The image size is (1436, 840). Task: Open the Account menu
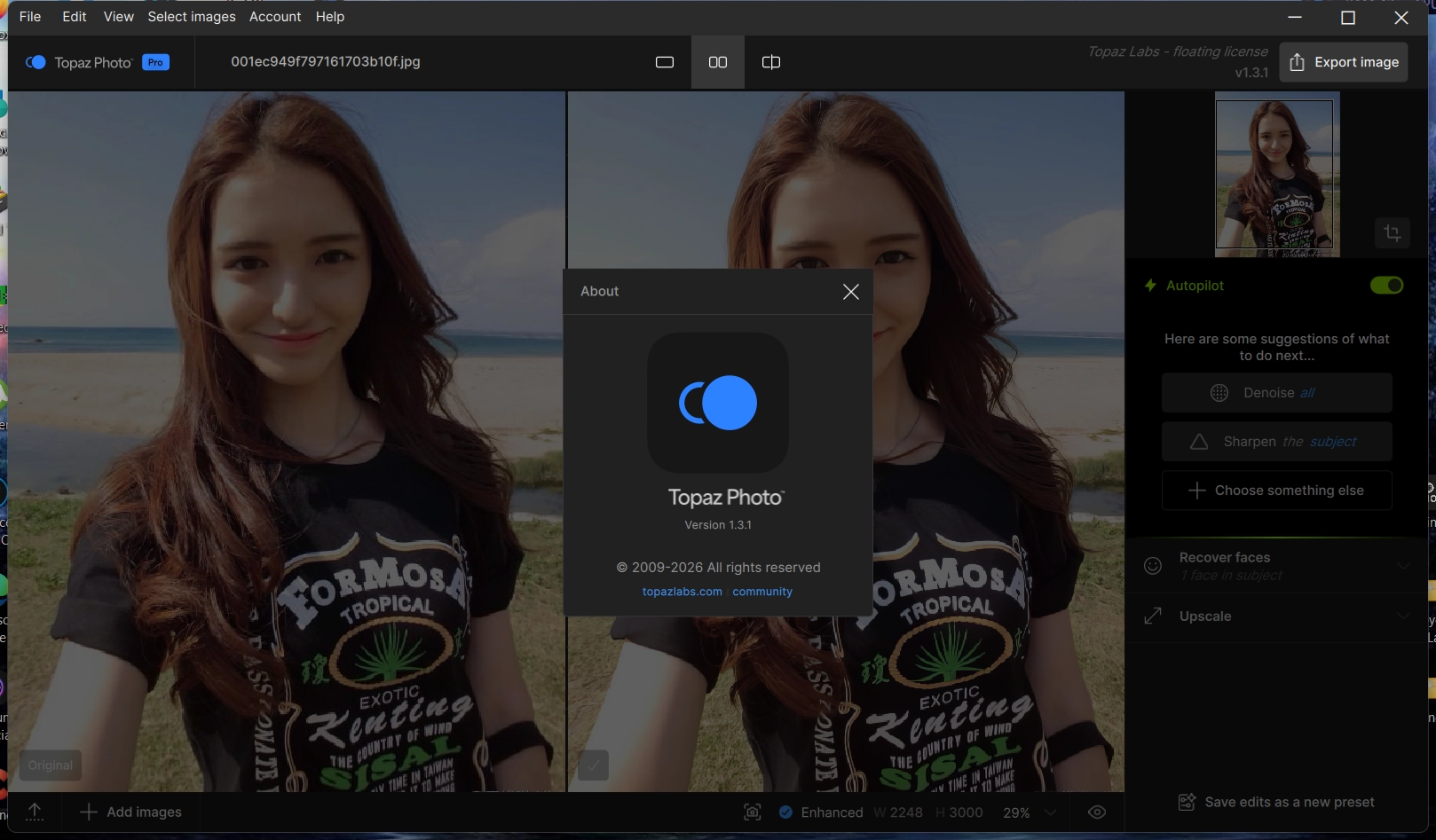pos(275,17)
